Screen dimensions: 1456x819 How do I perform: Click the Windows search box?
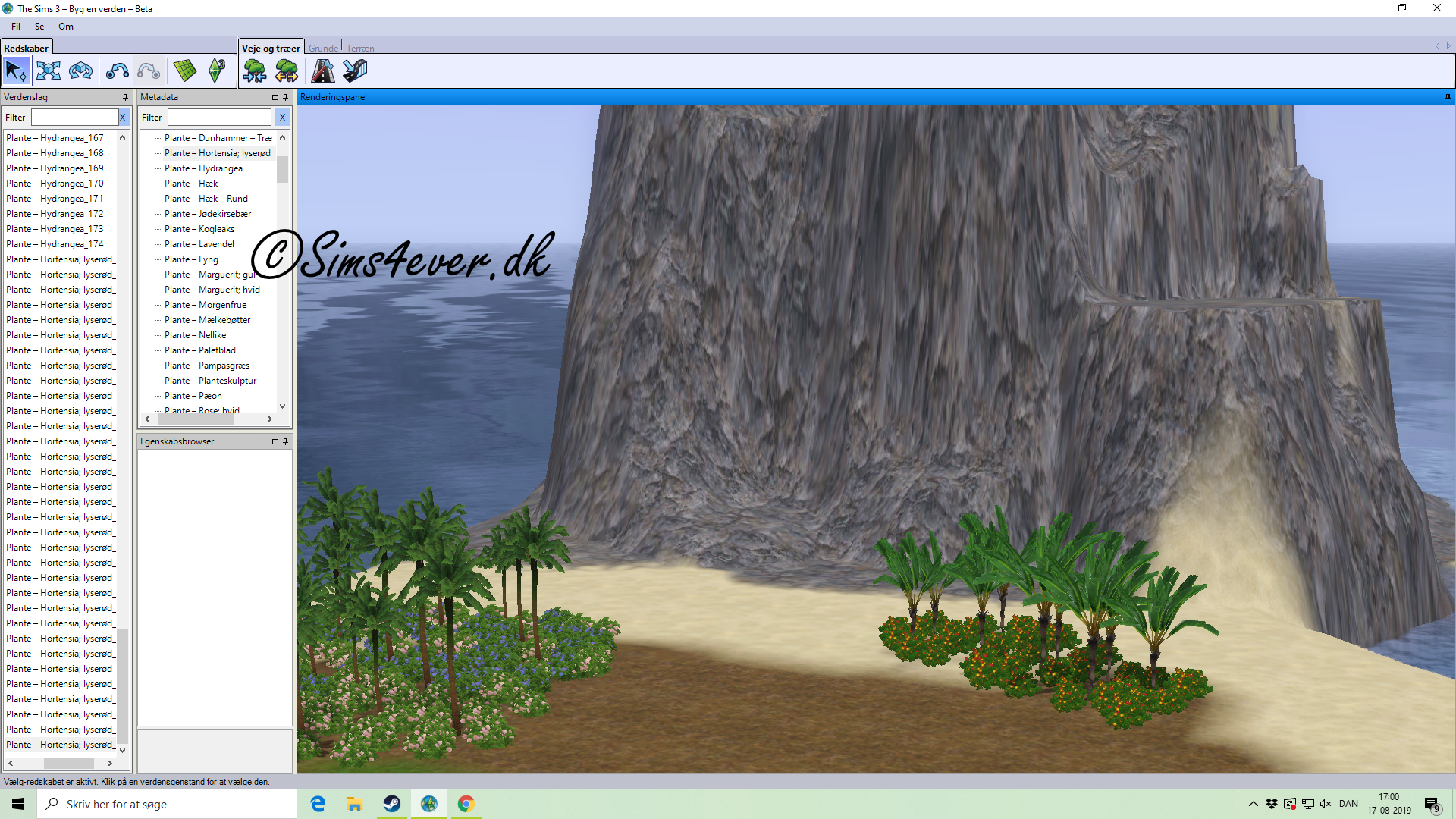[167, 804]
